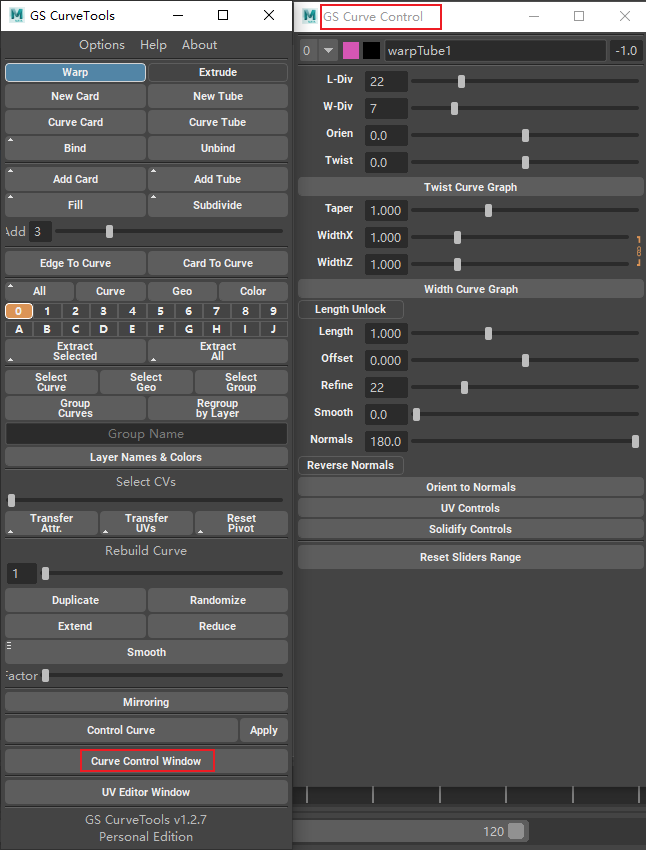Select layer E in letter row

(x=132, y=329)
